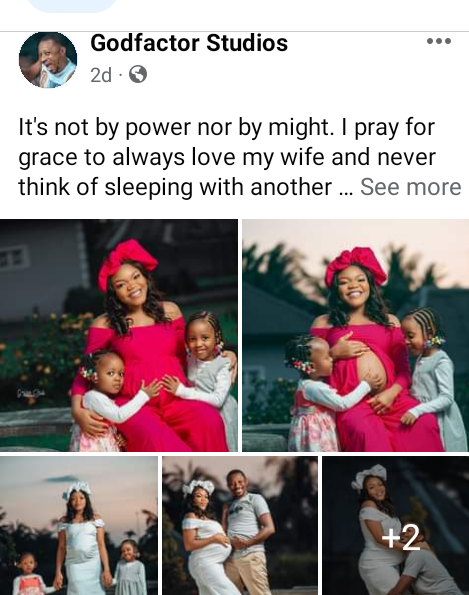The width and height of the screenshot is (469, 595).
Task: Click the white headpiece in woman-in-white photo
Action: point(77,490)
